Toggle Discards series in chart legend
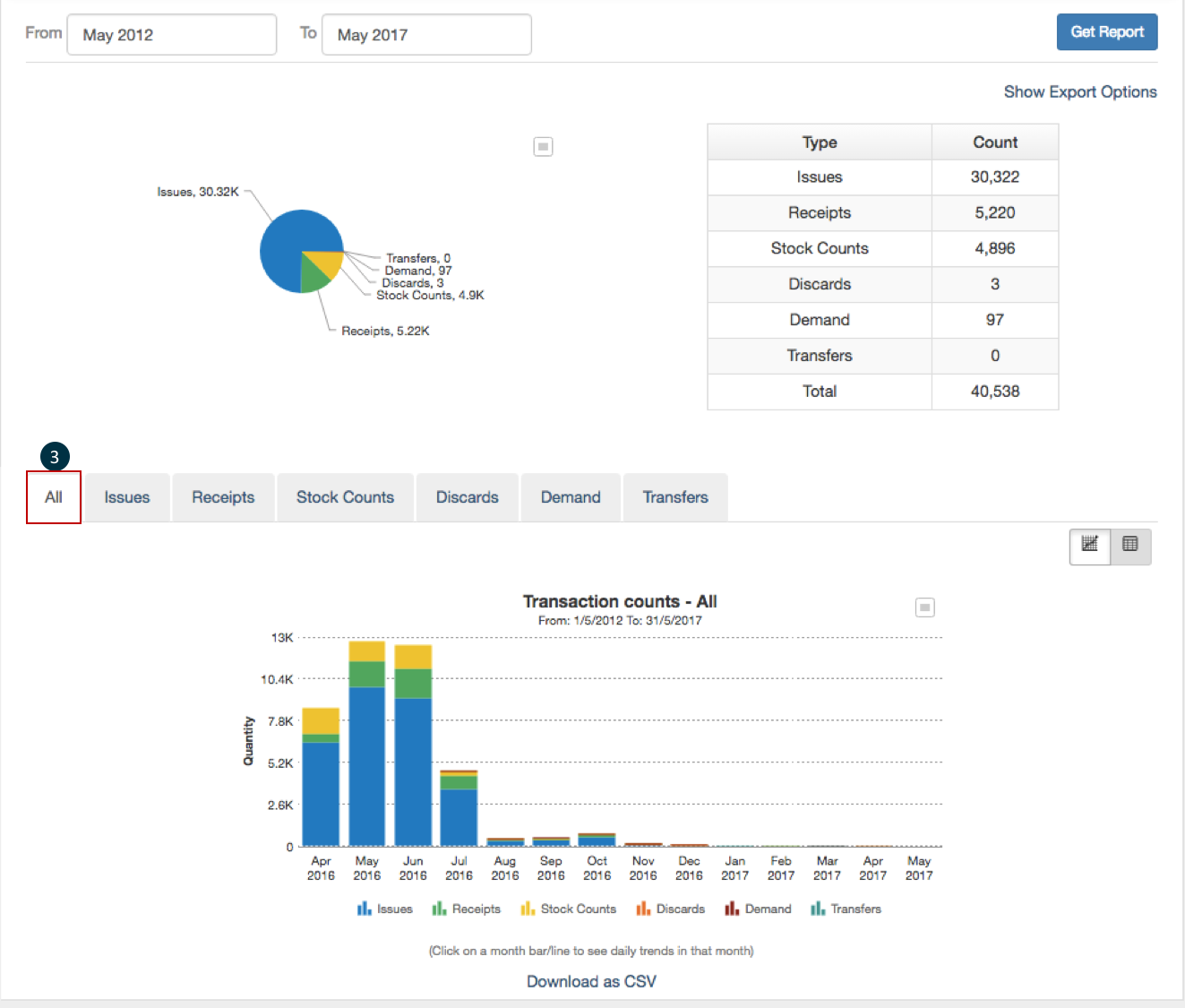 coord(671,909)
